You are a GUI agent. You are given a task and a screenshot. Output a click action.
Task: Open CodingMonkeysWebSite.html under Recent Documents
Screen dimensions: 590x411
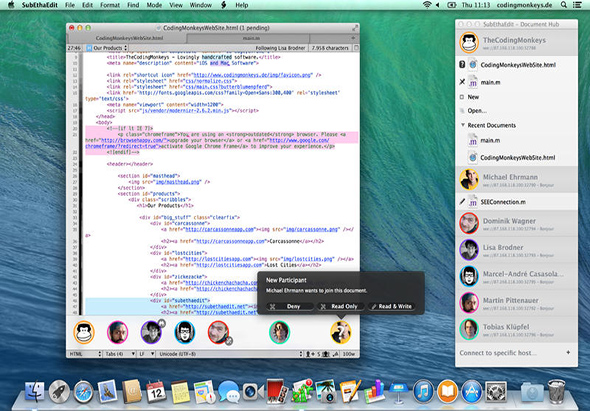click(x=517, y=157)
